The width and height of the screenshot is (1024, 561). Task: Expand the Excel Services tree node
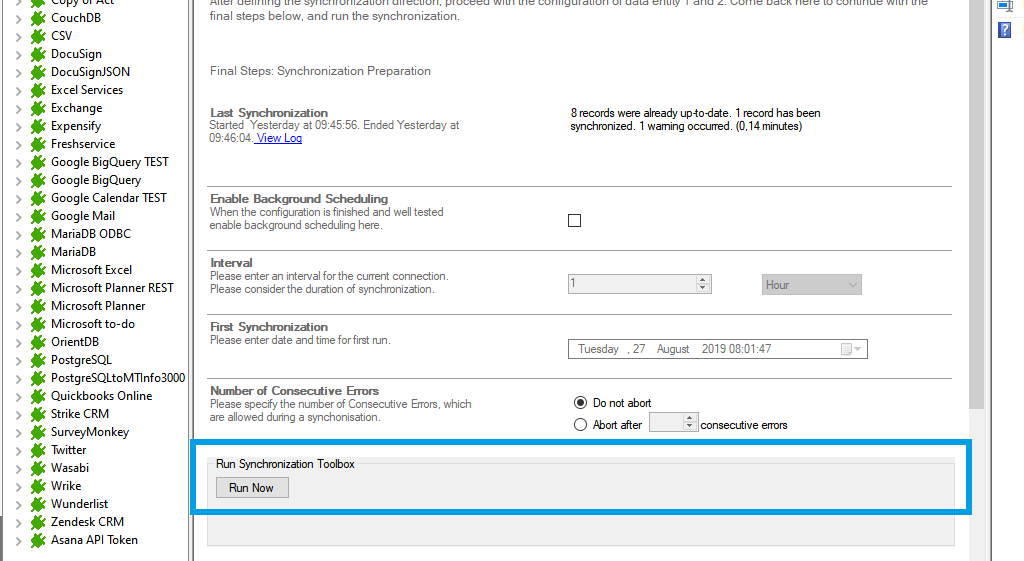coord(19,90)
